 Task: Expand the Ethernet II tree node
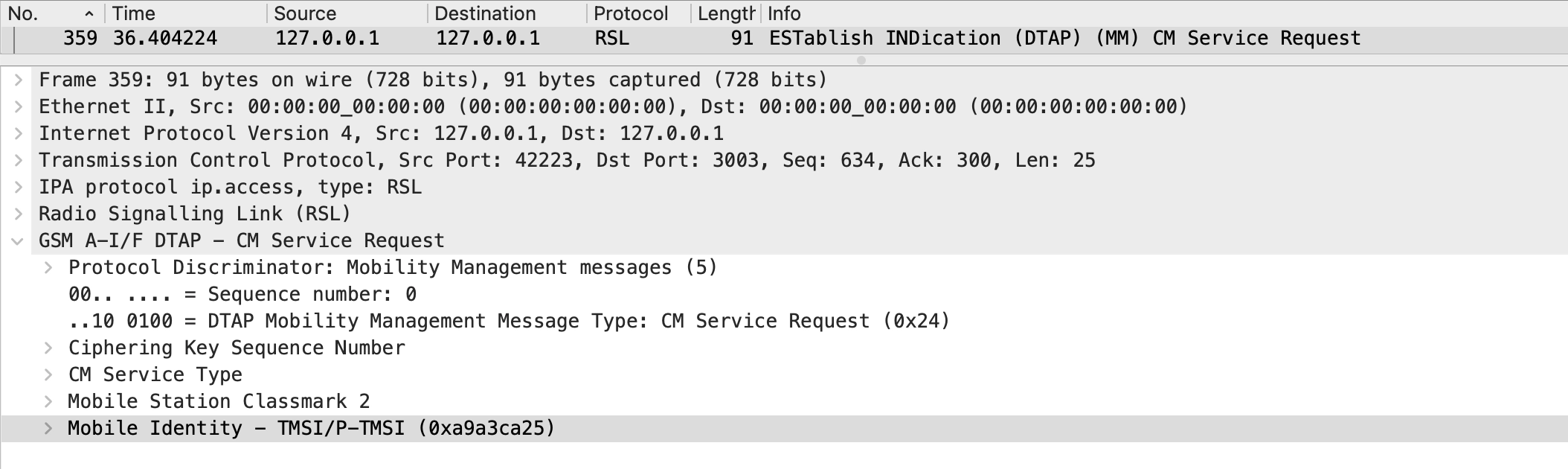click(18, 106)
